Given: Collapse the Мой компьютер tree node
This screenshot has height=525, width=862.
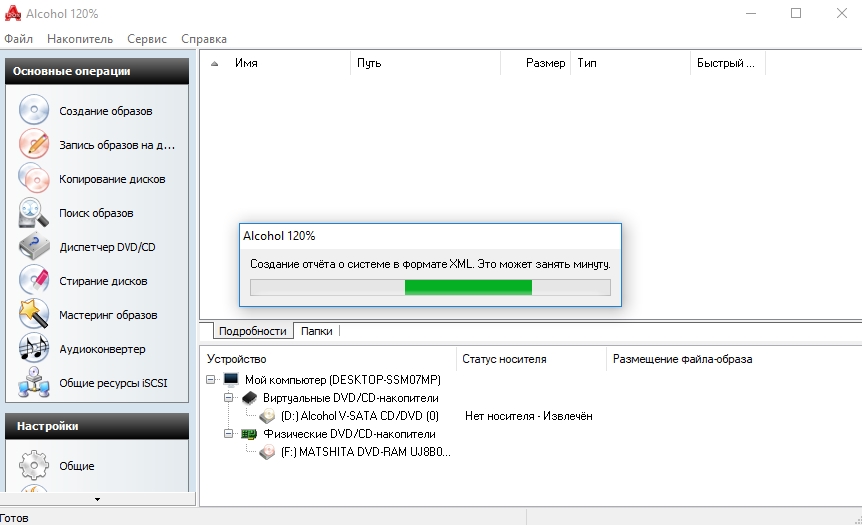Looking at the screenshot, I should [211, 379].
